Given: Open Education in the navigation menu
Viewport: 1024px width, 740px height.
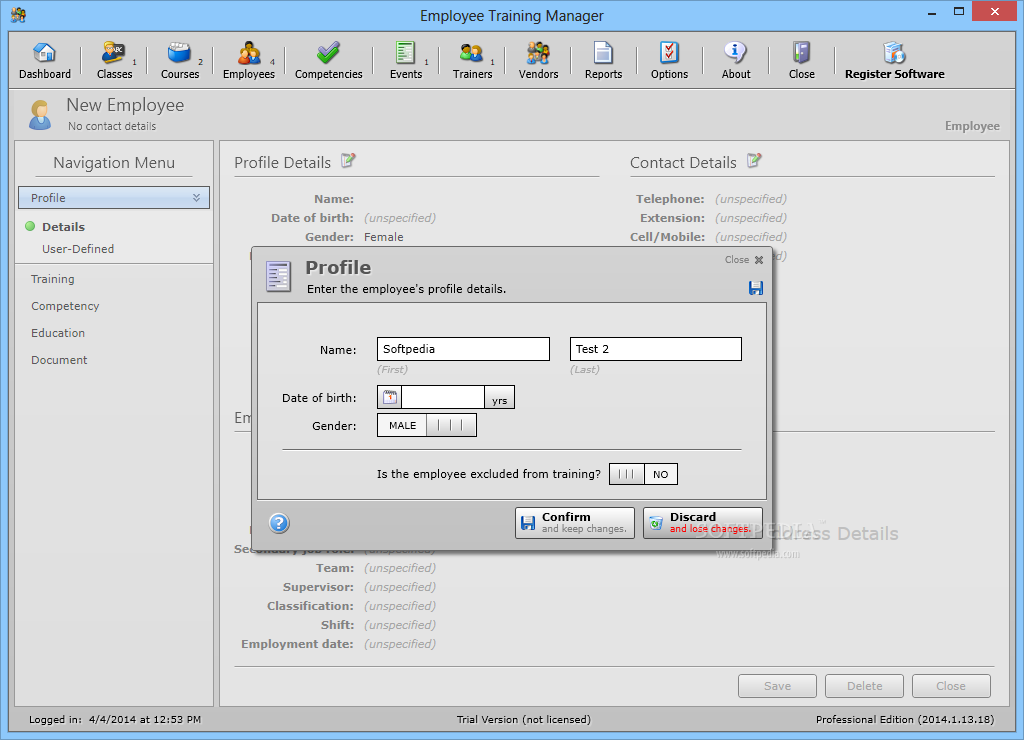Looking at the screenshot, I should click(57, 332).
